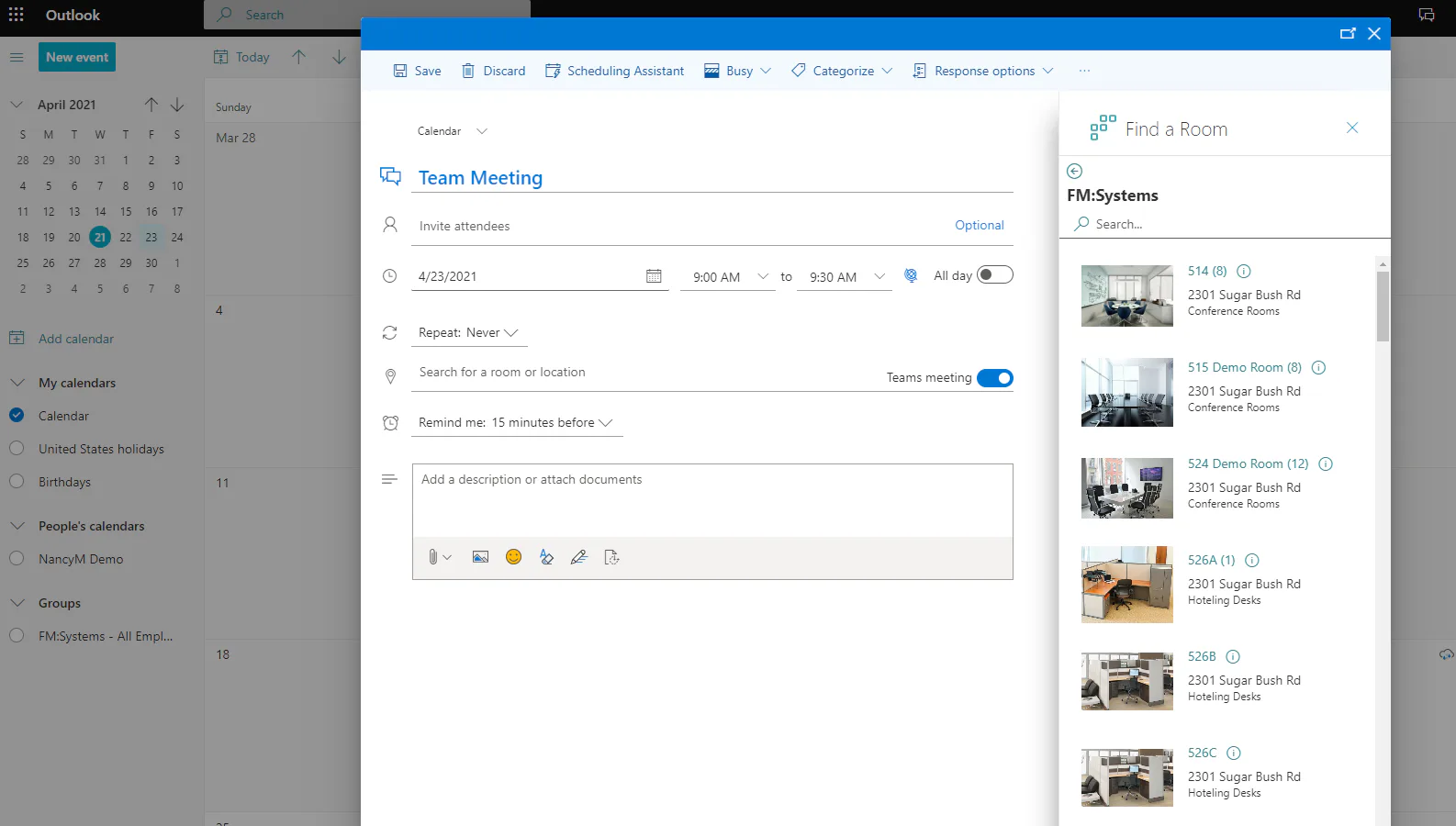The width and height of the screenshot is (1456, 826).
Task: Save the event
Action: 418,71
